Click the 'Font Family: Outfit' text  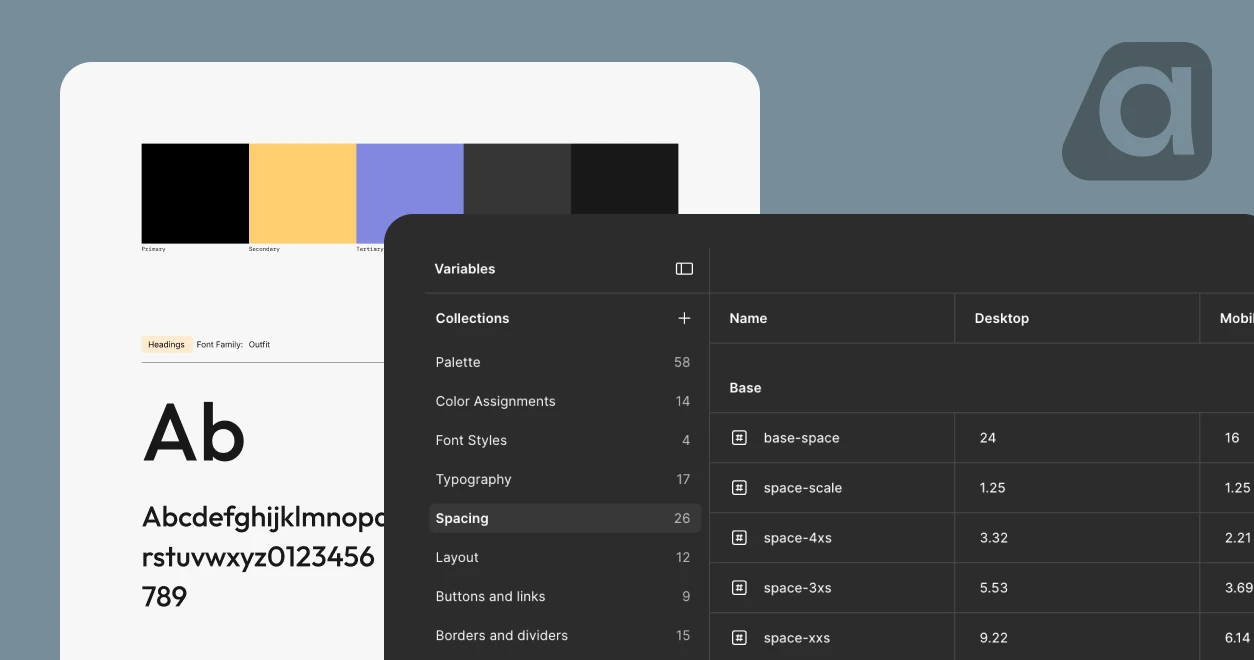(233, 344)
